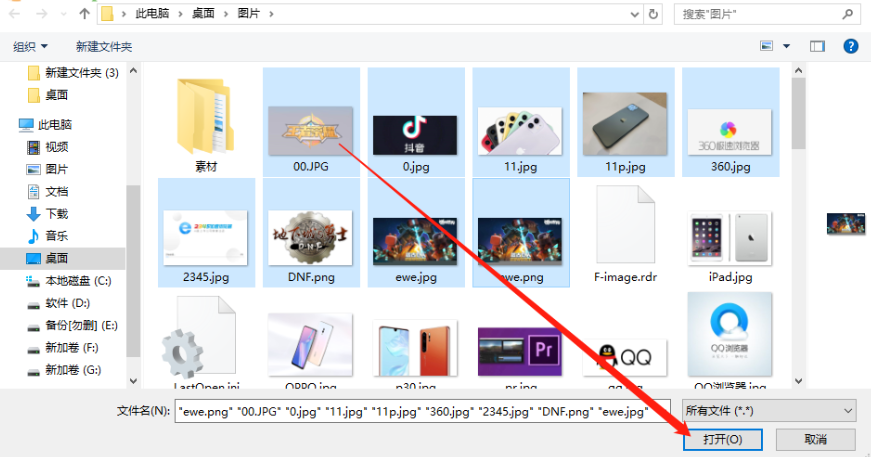
Task: Open 备份[勿删] (E:) drive
Action: (72, 325)
